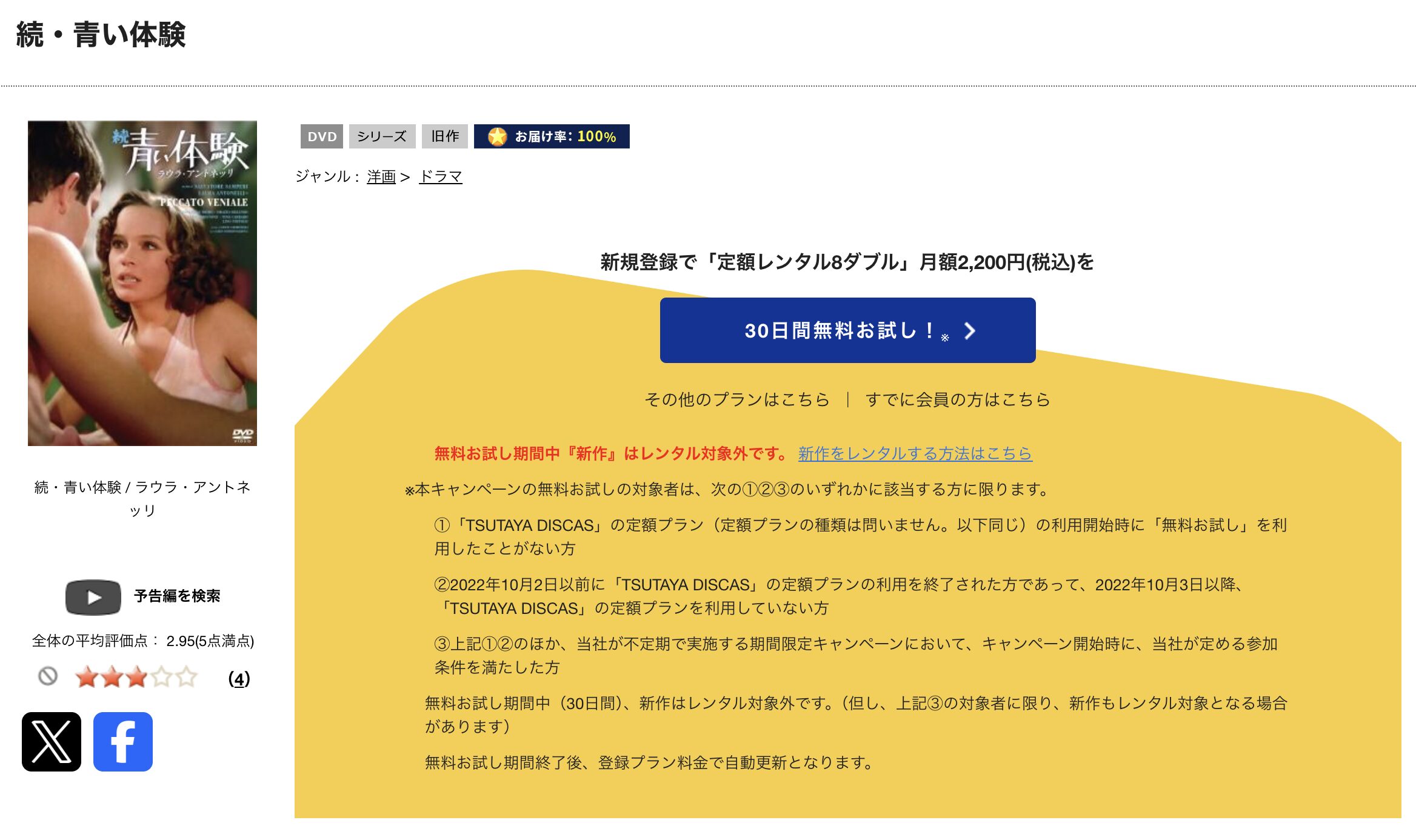Click the arrow on the 30日間無料お試し button
Screen dimensions: 1416x840
970,330
